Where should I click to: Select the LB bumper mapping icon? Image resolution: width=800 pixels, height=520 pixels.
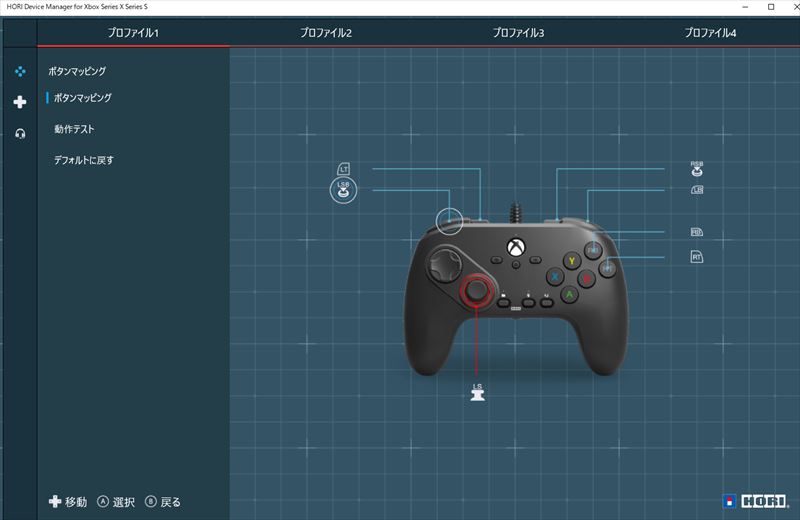point(697,190)
